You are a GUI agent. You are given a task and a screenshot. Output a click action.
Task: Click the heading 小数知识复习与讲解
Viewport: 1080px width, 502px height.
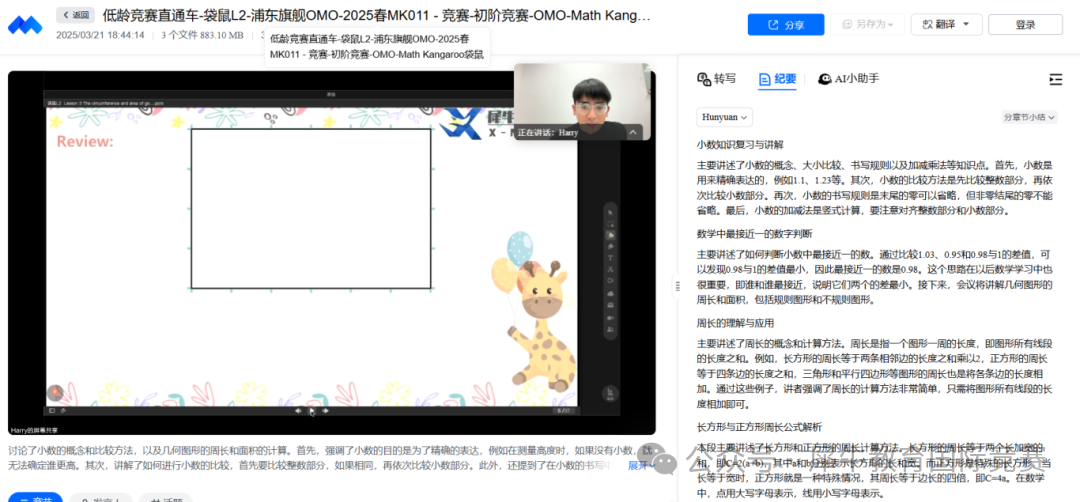coord(740,145)
